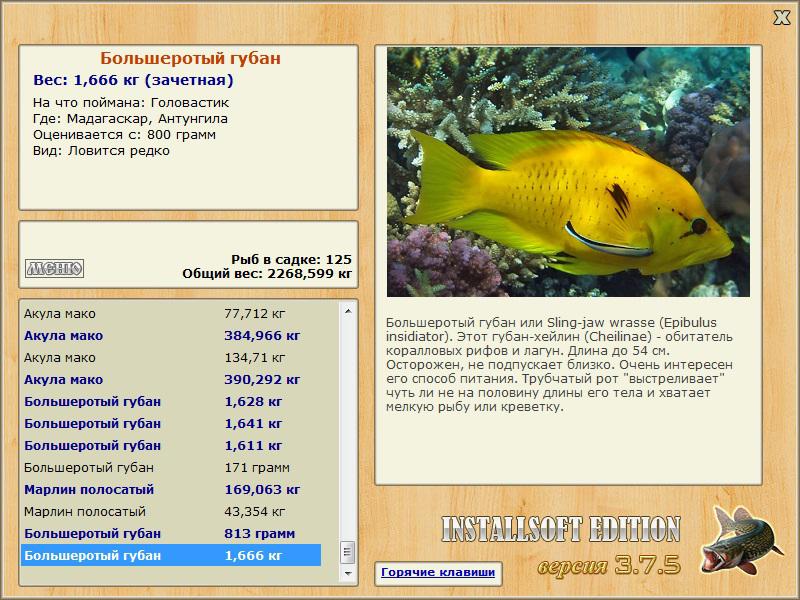
Task: Click the scroll down arrow in fish list
Action: click(348, 573)
